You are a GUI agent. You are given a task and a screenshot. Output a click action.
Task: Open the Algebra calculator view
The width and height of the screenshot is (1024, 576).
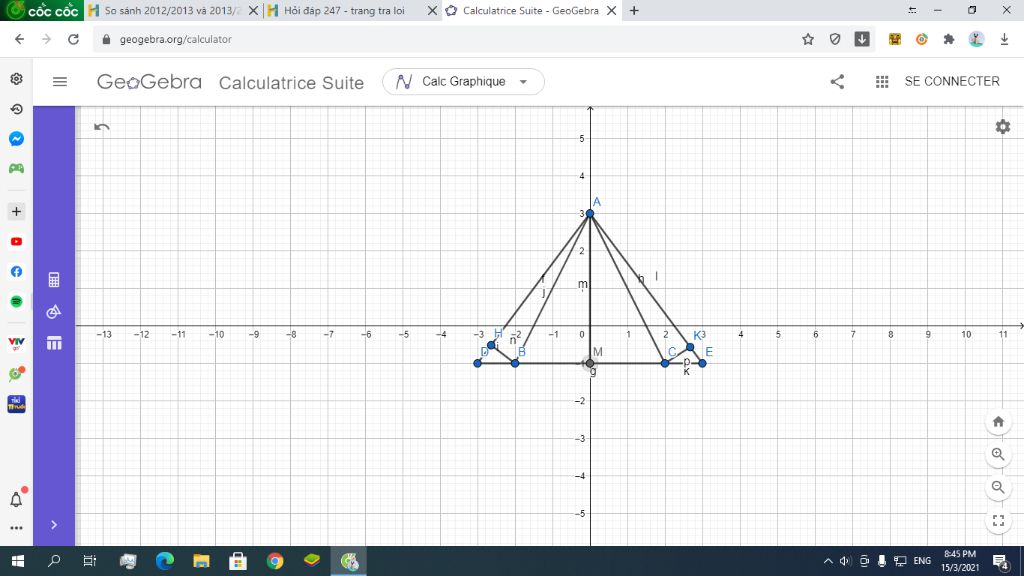pyautogui.click(x=54, y=280)
